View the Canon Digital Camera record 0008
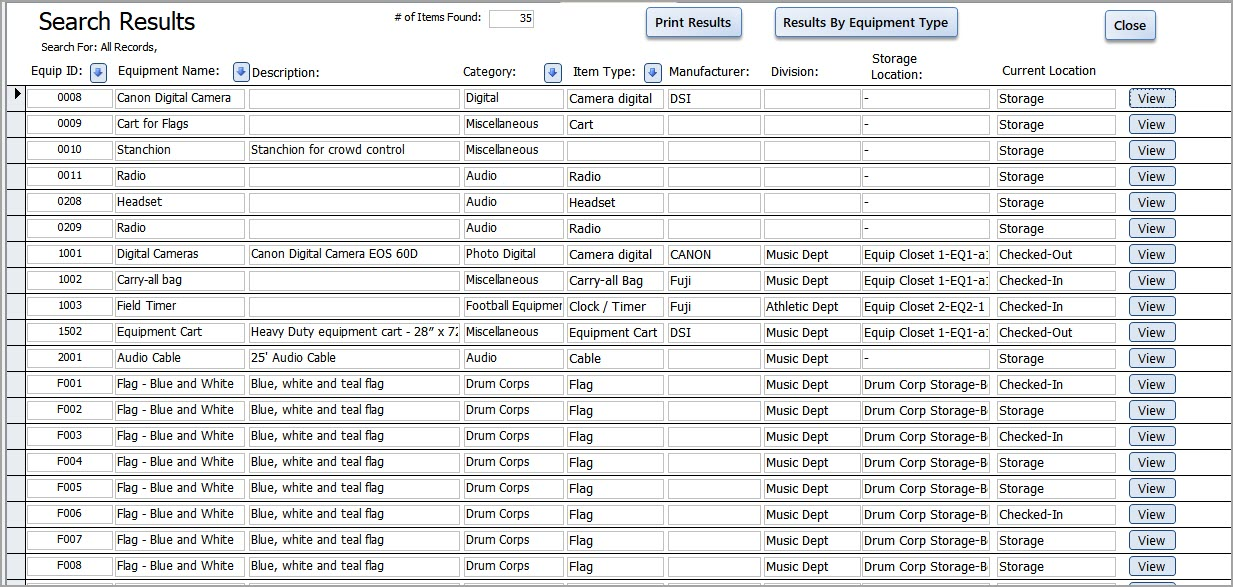1233x587 pixels. 1151,98
